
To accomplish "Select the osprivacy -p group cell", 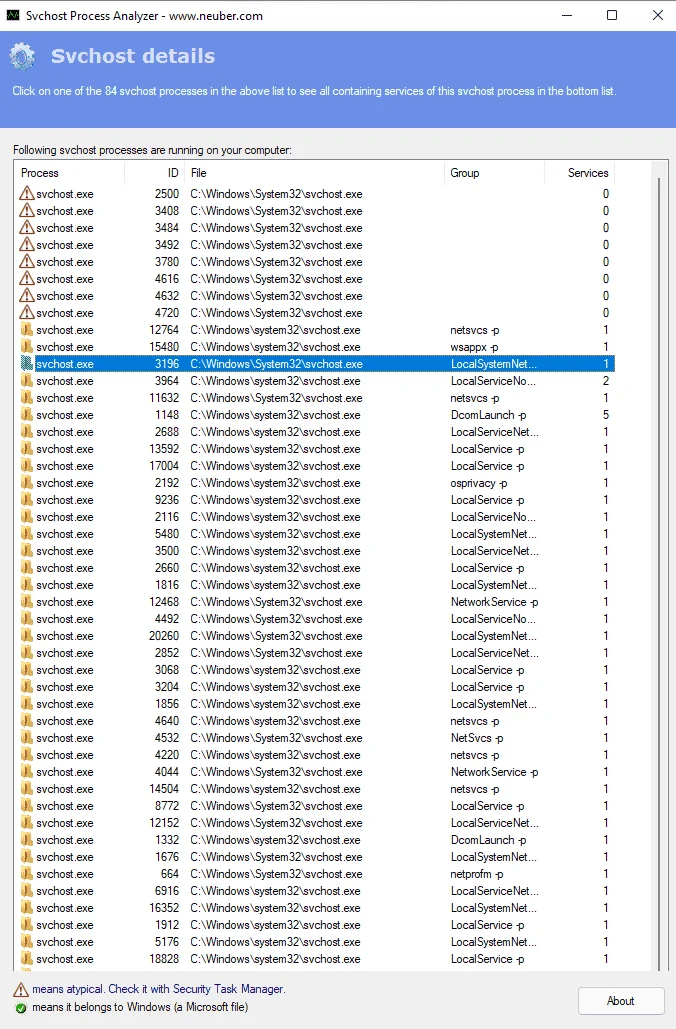I will (x=478, y=483).
